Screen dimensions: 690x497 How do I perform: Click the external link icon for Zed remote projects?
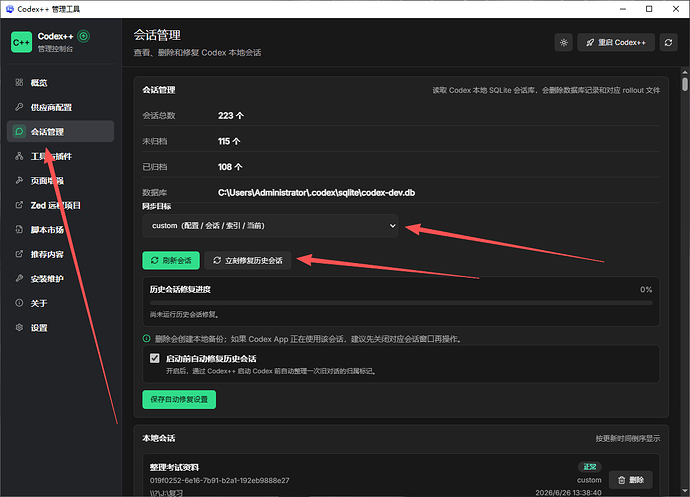point(19,205)
